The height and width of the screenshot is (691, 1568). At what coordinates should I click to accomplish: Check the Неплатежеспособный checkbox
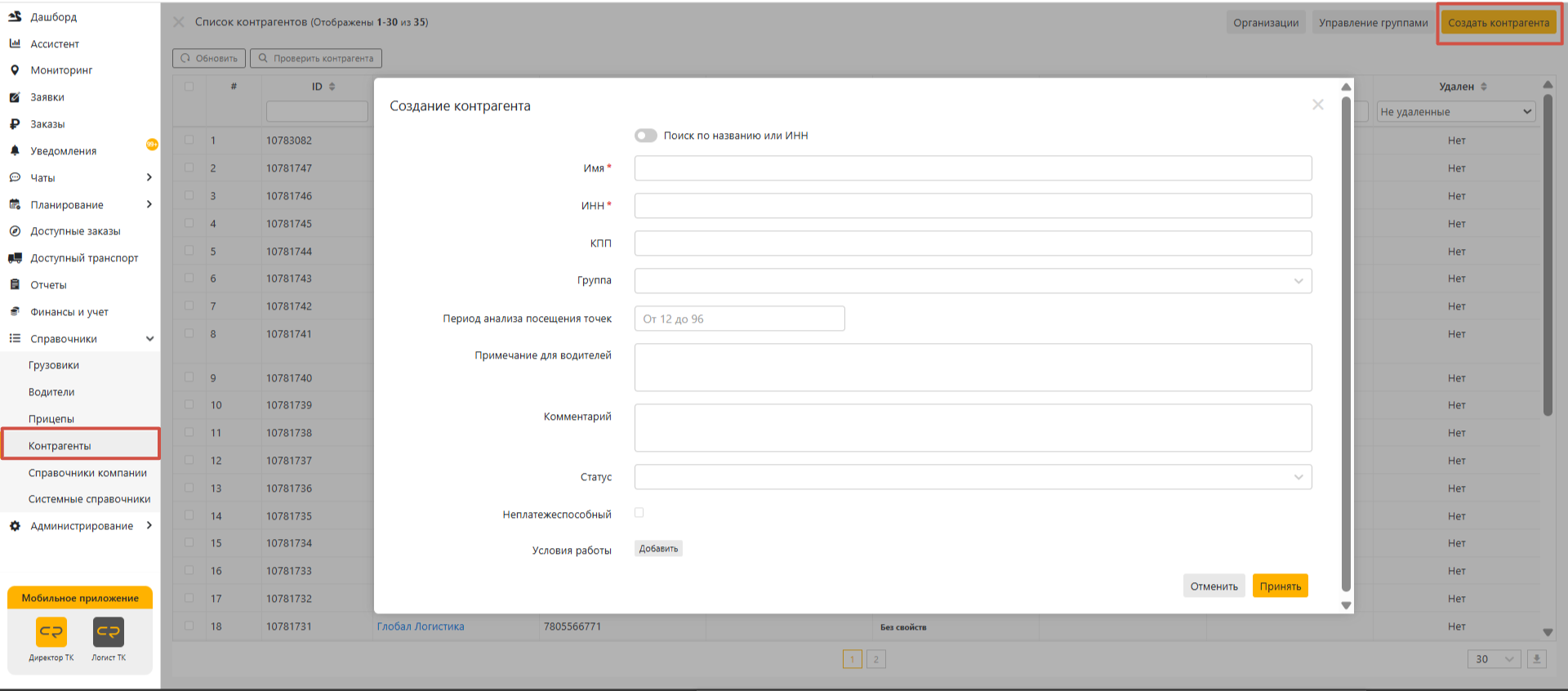point(639,513)
